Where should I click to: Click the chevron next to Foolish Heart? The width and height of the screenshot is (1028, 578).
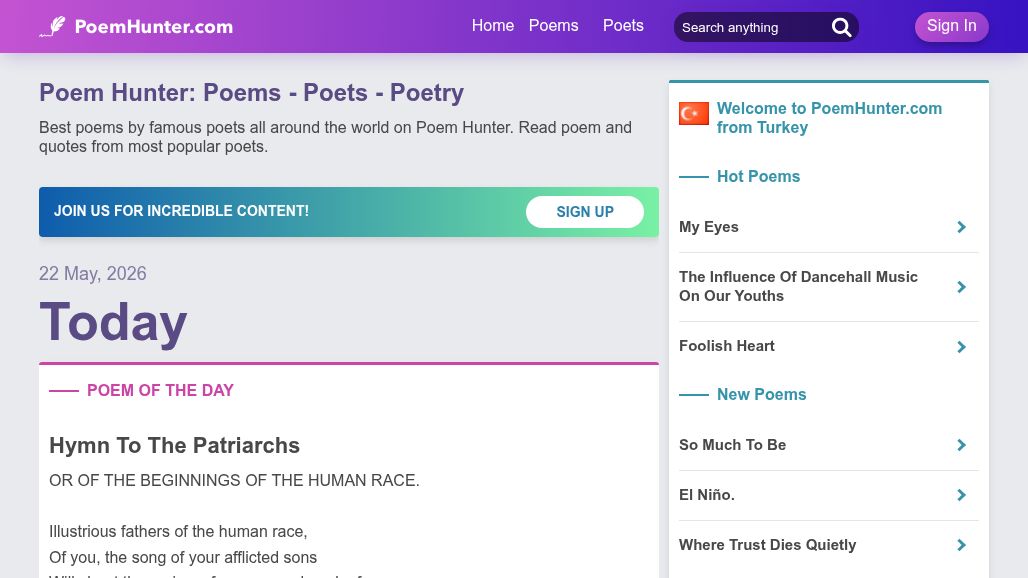click(961, 347)
